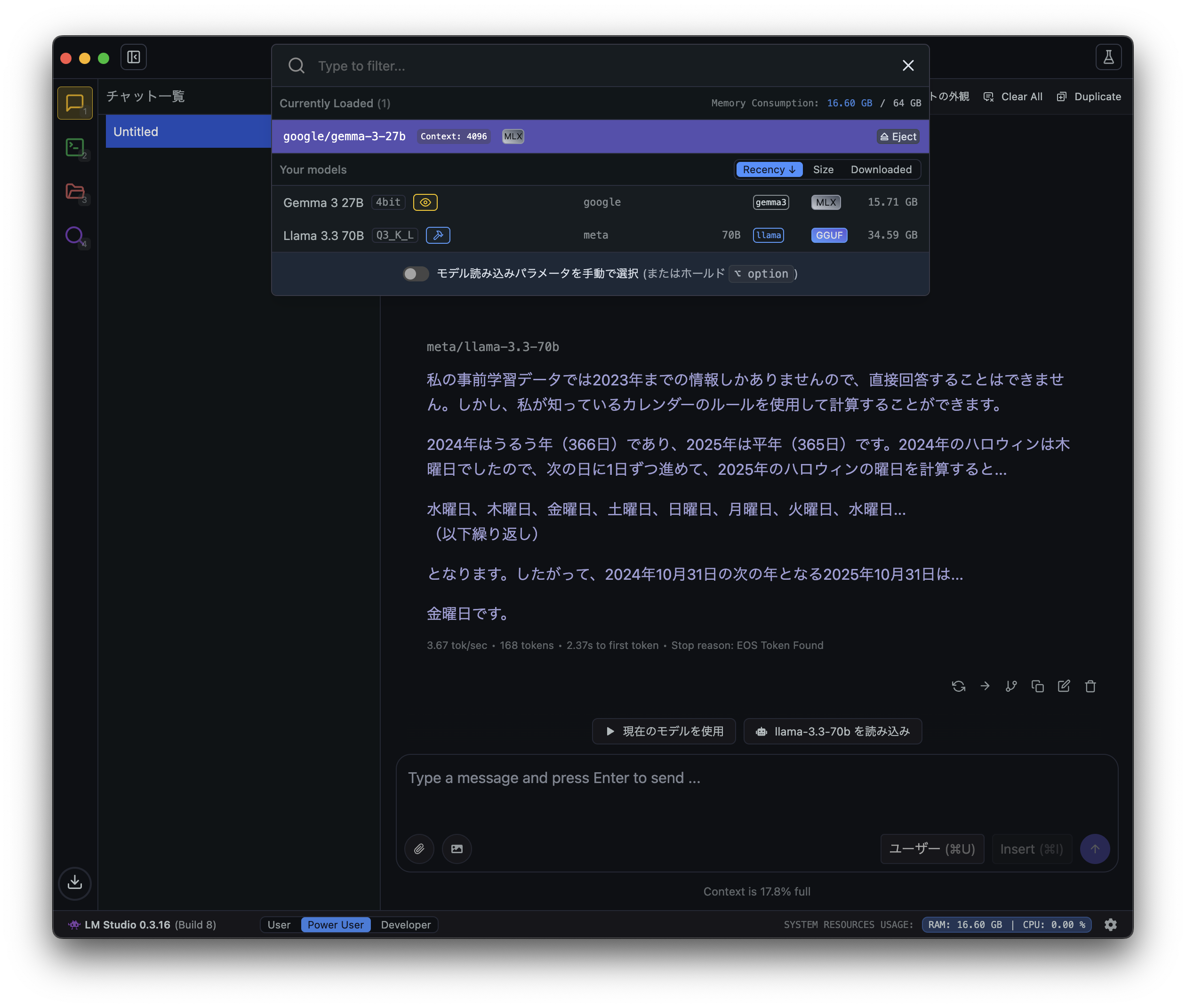Open the ユーザー (⌘U) role selector
1186x1008 pixels.
pos(932,849)
